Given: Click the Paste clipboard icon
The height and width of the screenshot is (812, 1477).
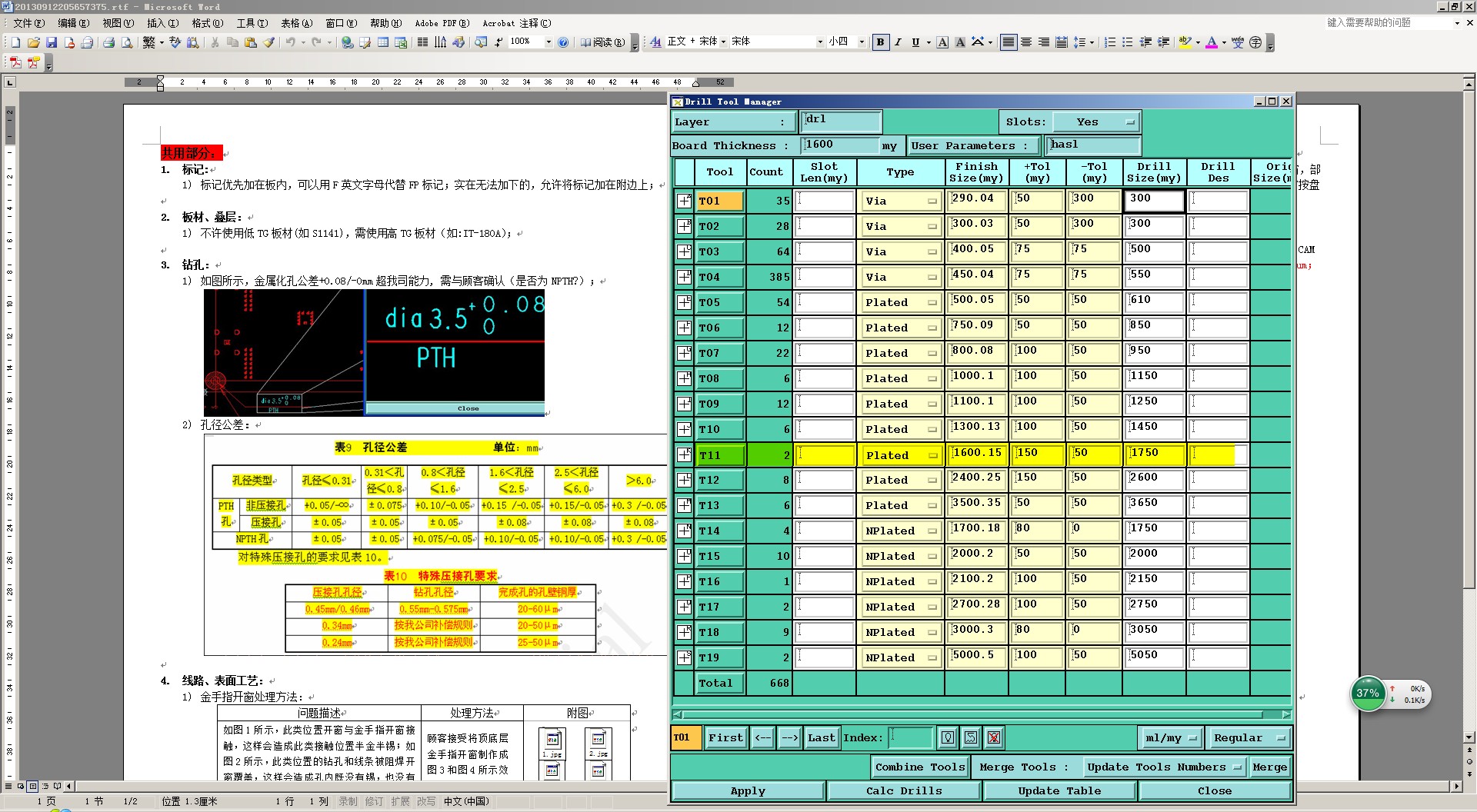Looking at the screenshot, I should tap(251, 42).
